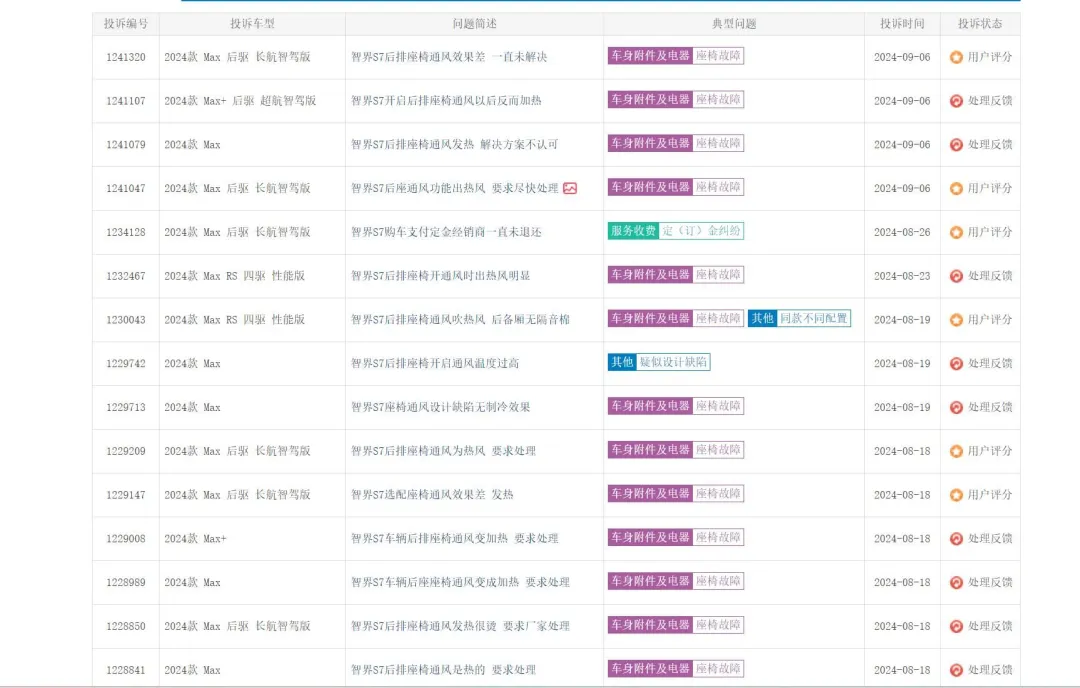Click the 用户评分 star icon for complaint 1241320
The height and width of the screenshot is (688, 1080).
[x=956, y=57]
